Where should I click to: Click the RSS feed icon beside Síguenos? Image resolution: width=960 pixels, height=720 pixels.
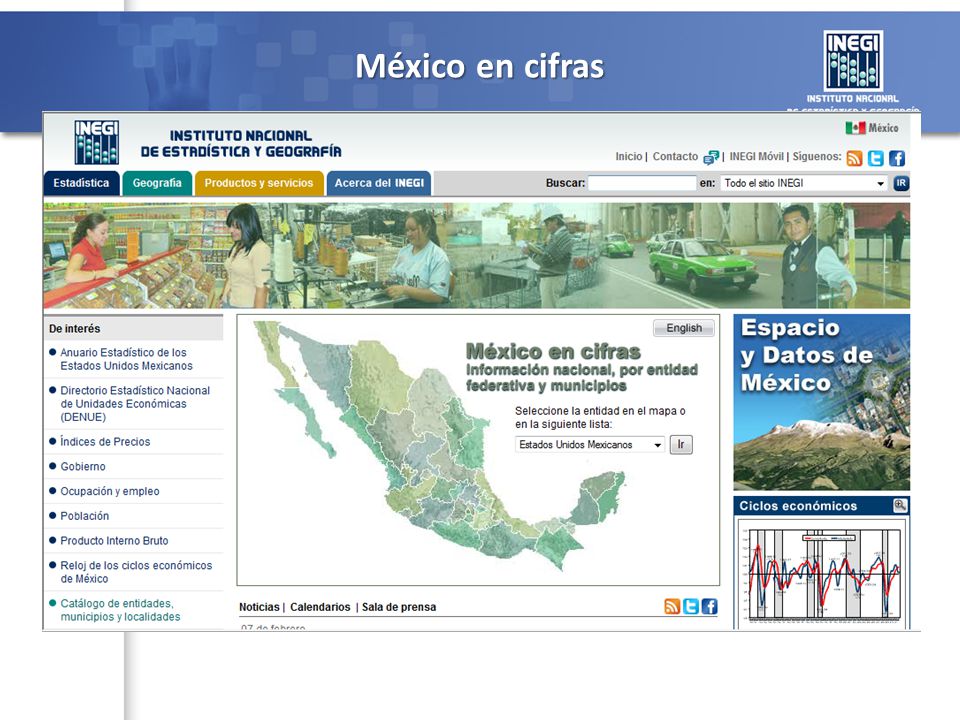click(854, 158)
